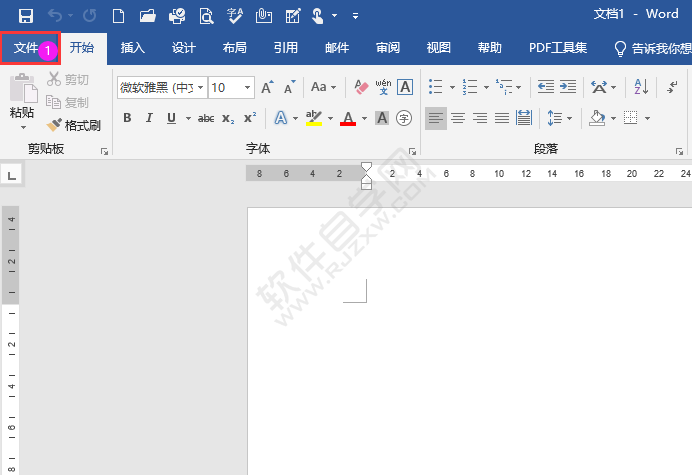Viewport: 692px width, 475px height.
Task: Open the 文件 (File) tab
Action: 26,47
